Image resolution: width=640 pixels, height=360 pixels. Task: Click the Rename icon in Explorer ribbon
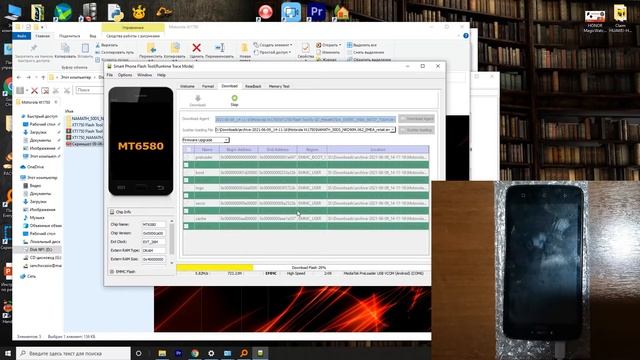pyautogui.click(x=220, y=48)
